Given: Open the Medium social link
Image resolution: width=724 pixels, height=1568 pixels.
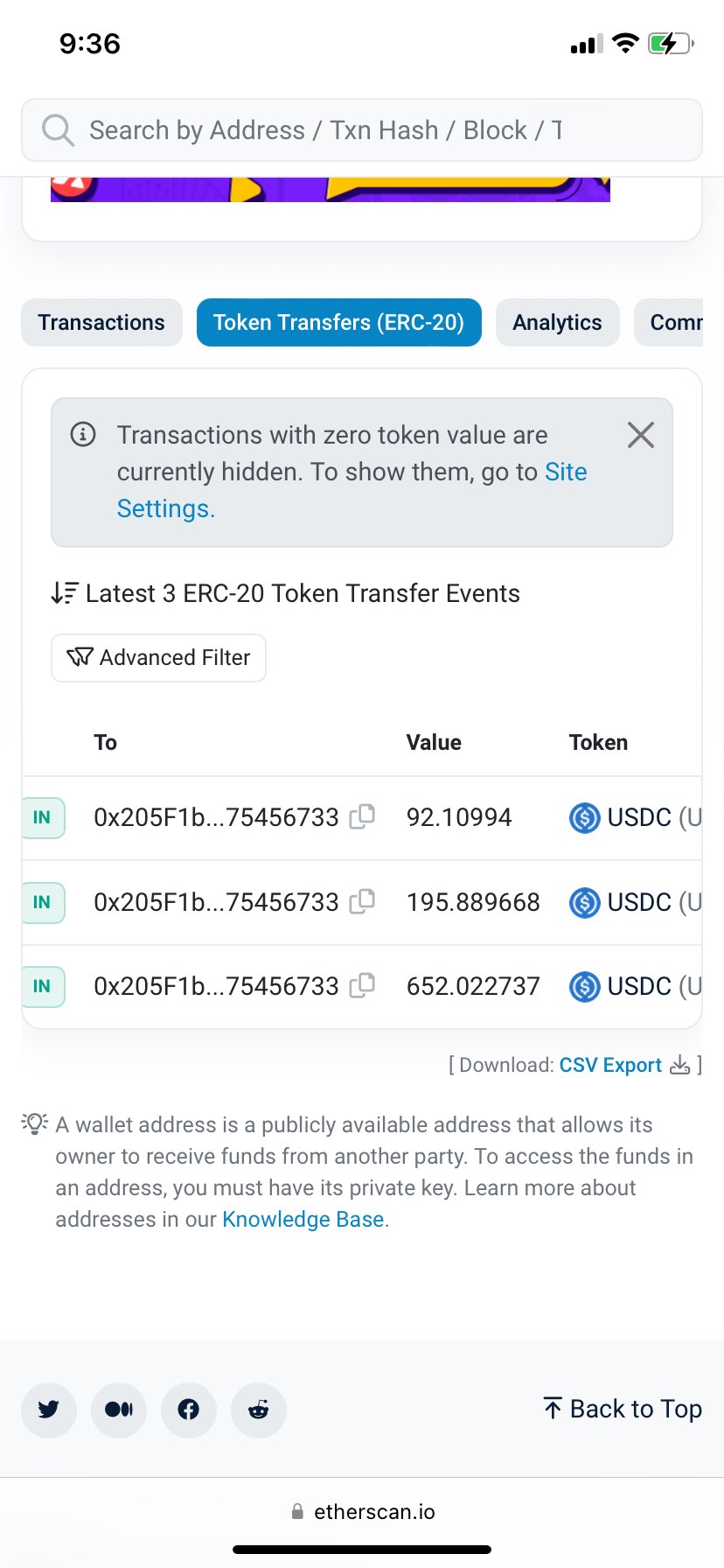Looking at the screenshot, I should [119, 1410].
